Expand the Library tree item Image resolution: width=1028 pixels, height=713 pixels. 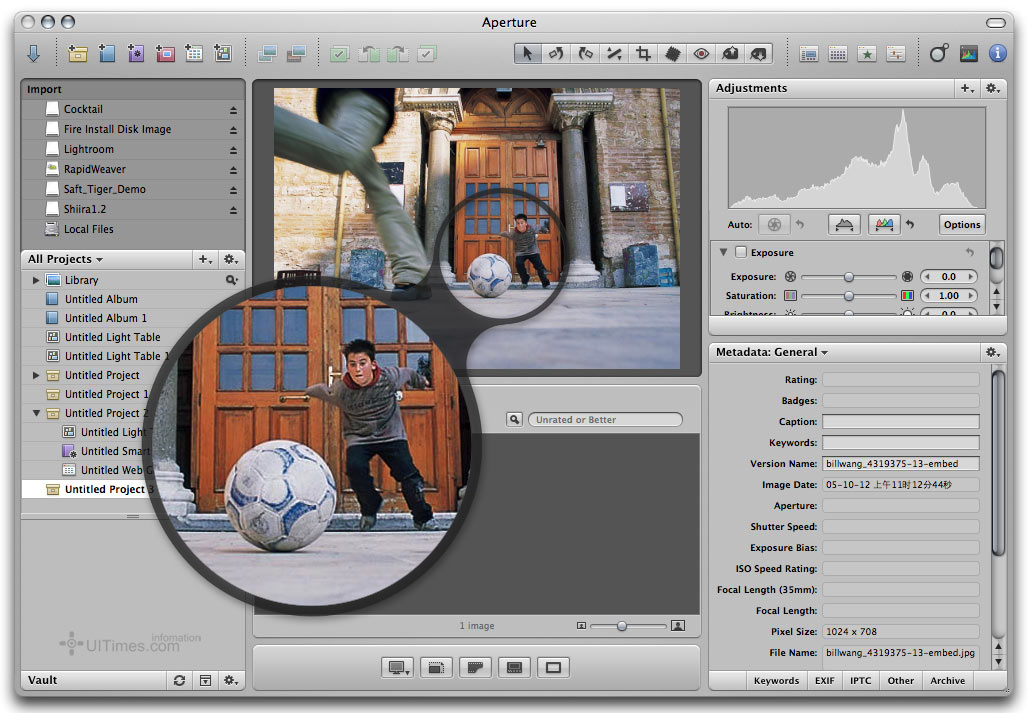point(37,281)
